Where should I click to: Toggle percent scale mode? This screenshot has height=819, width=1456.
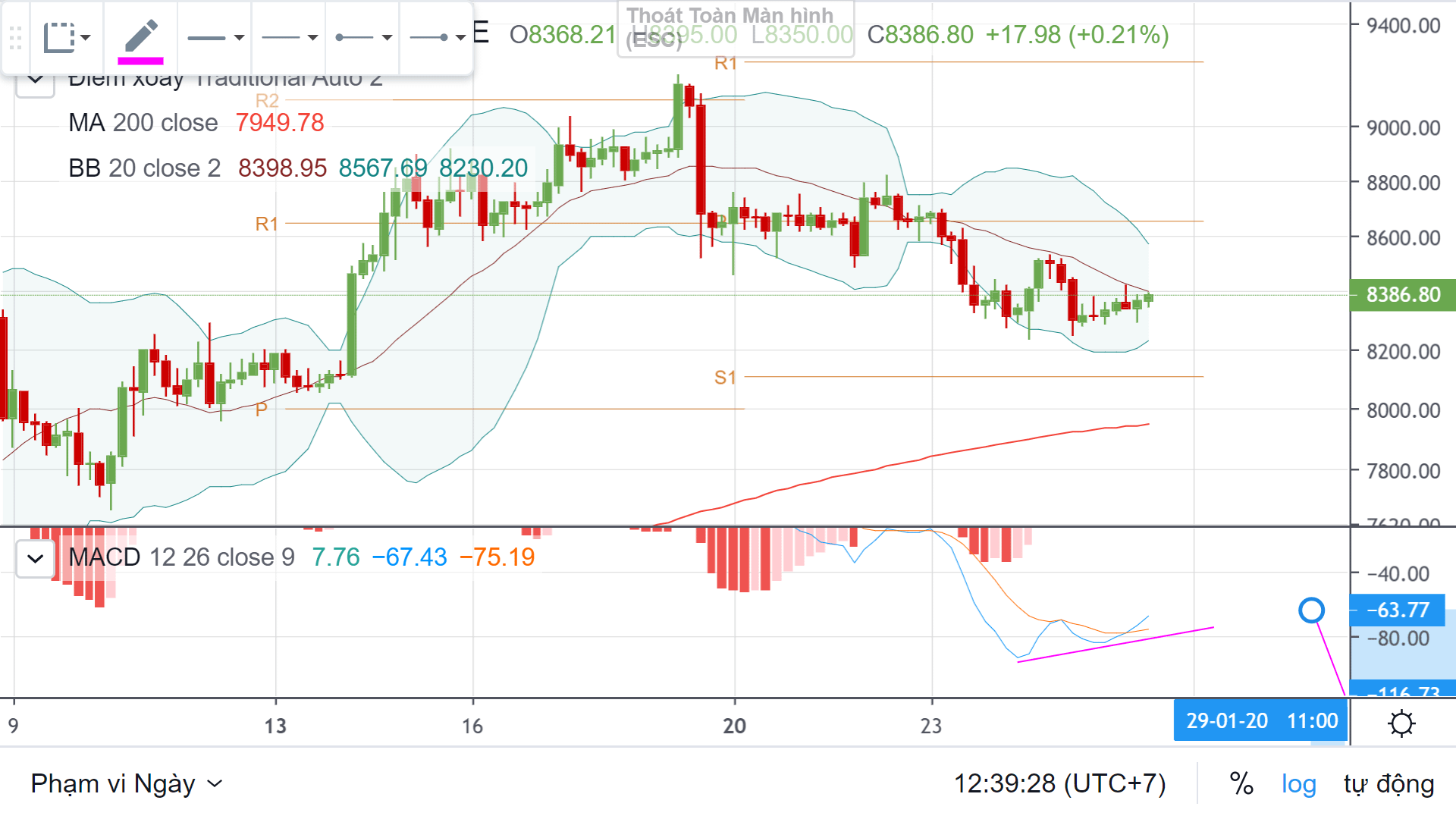(1241, 783)
